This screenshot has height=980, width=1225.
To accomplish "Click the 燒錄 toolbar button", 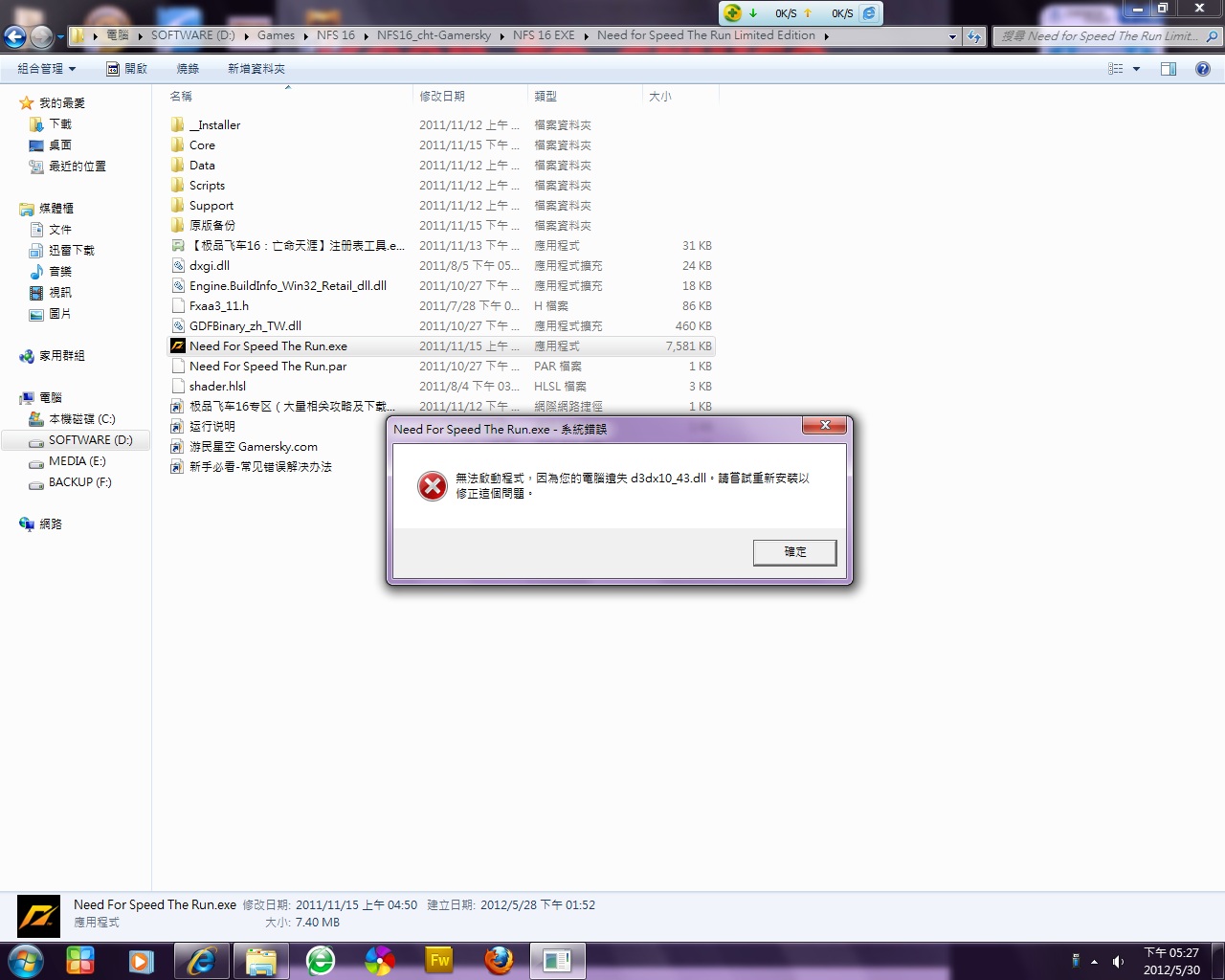I will coord(188,69).
